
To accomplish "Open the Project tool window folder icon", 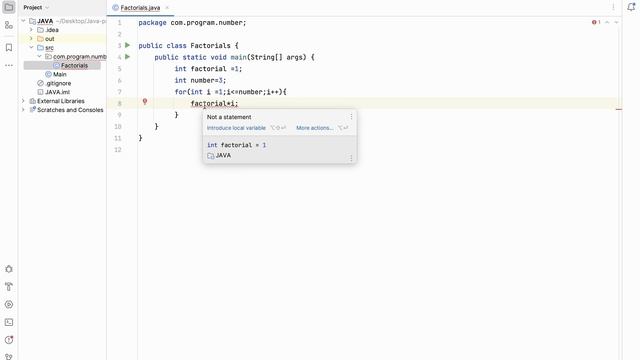I will 9,7.
